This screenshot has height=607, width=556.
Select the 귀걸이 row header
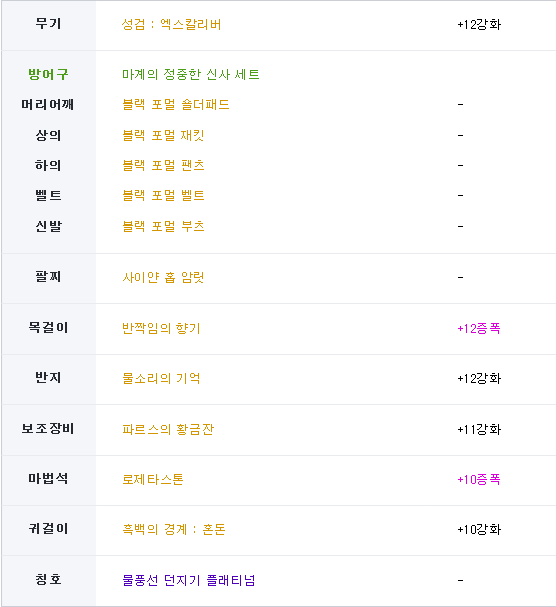point(48,529)
